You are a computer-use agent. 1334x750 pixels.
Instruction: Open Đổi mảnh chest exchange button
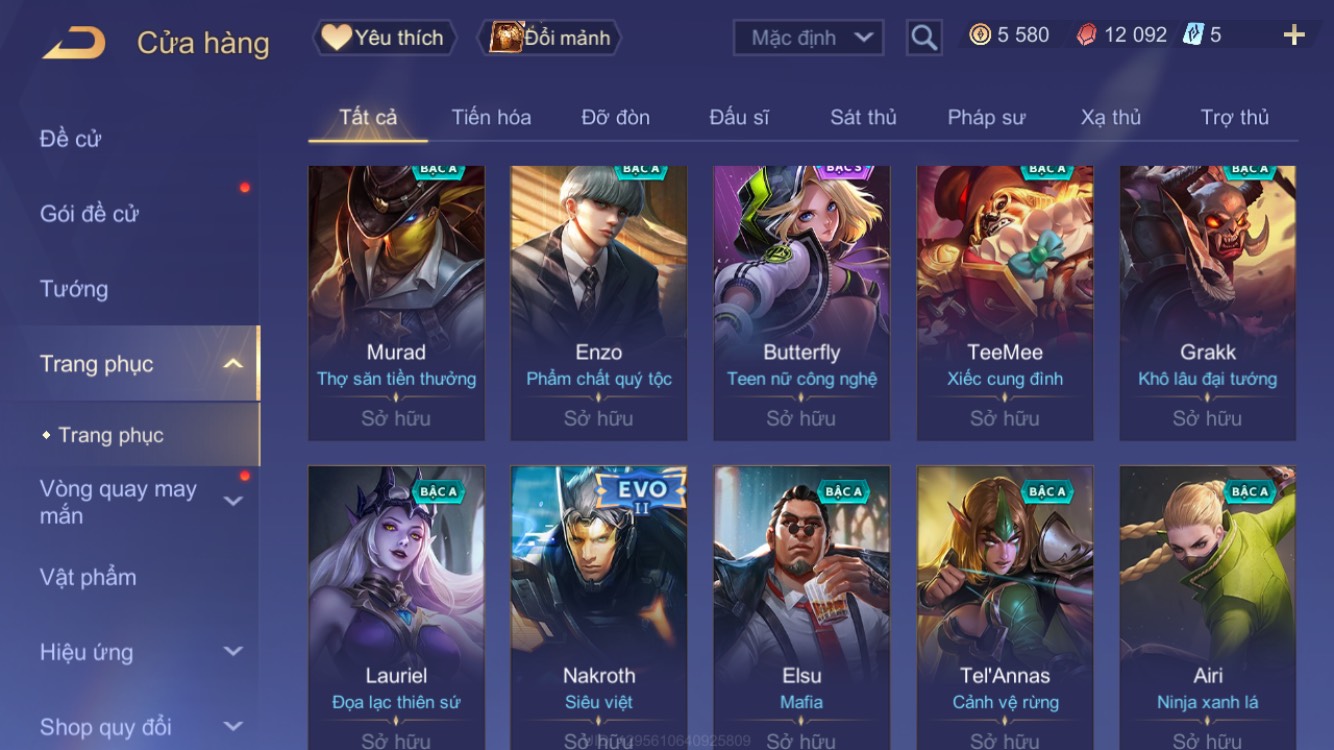(x=551, y=38)
